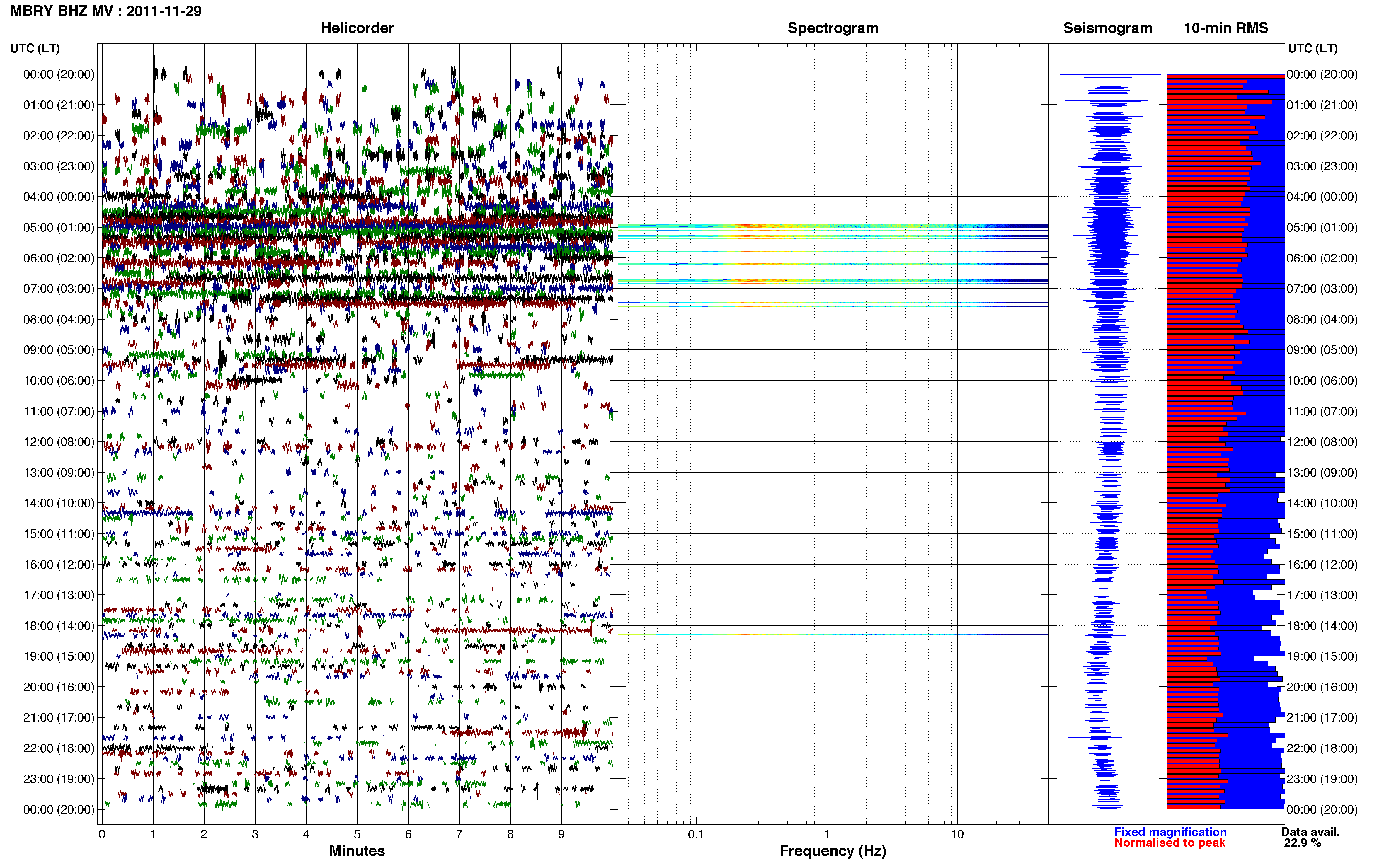Click the '0.1' frequency axis tick label

[696, 834]
